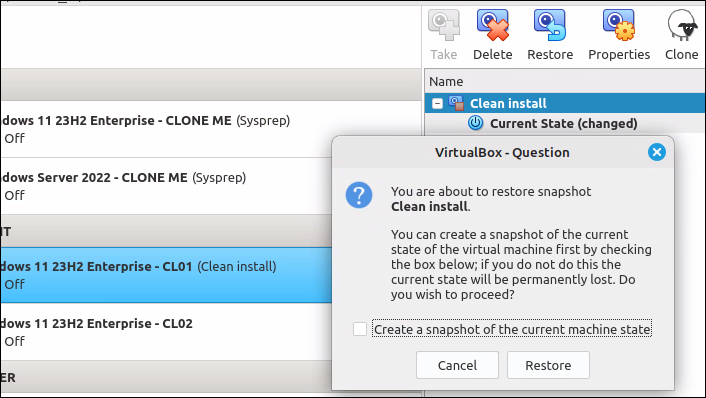Select Windows 11 Enterprise CL02 VM

166,332
